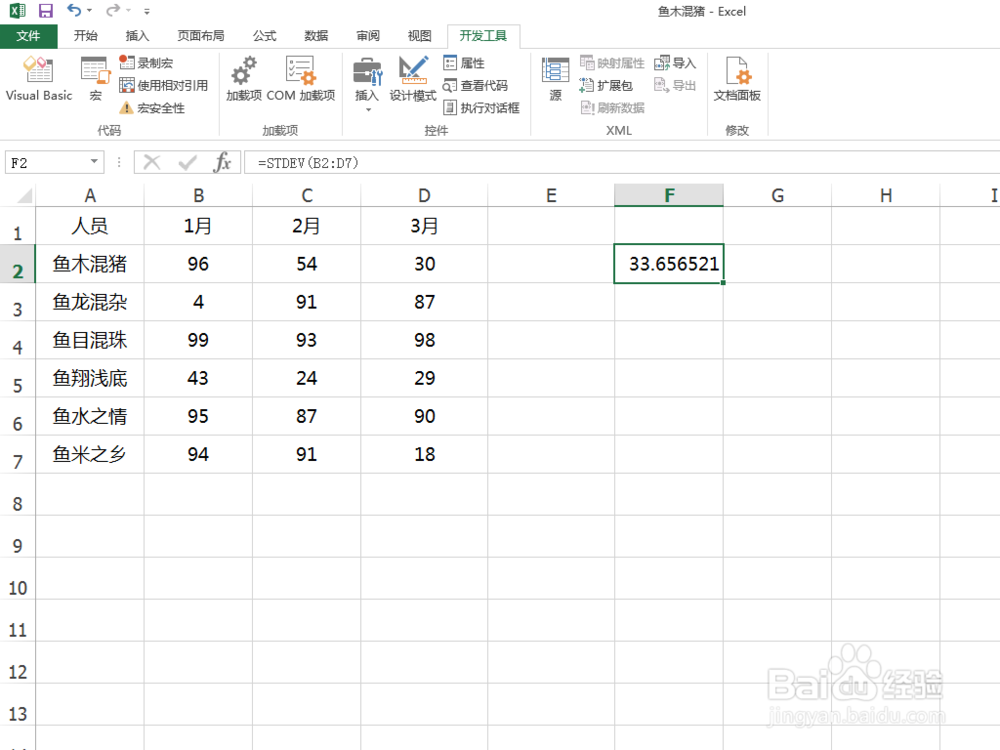Switch to Page Layout (页面布局) tab
Screen dimensions: 1000x750
[201, 36]
